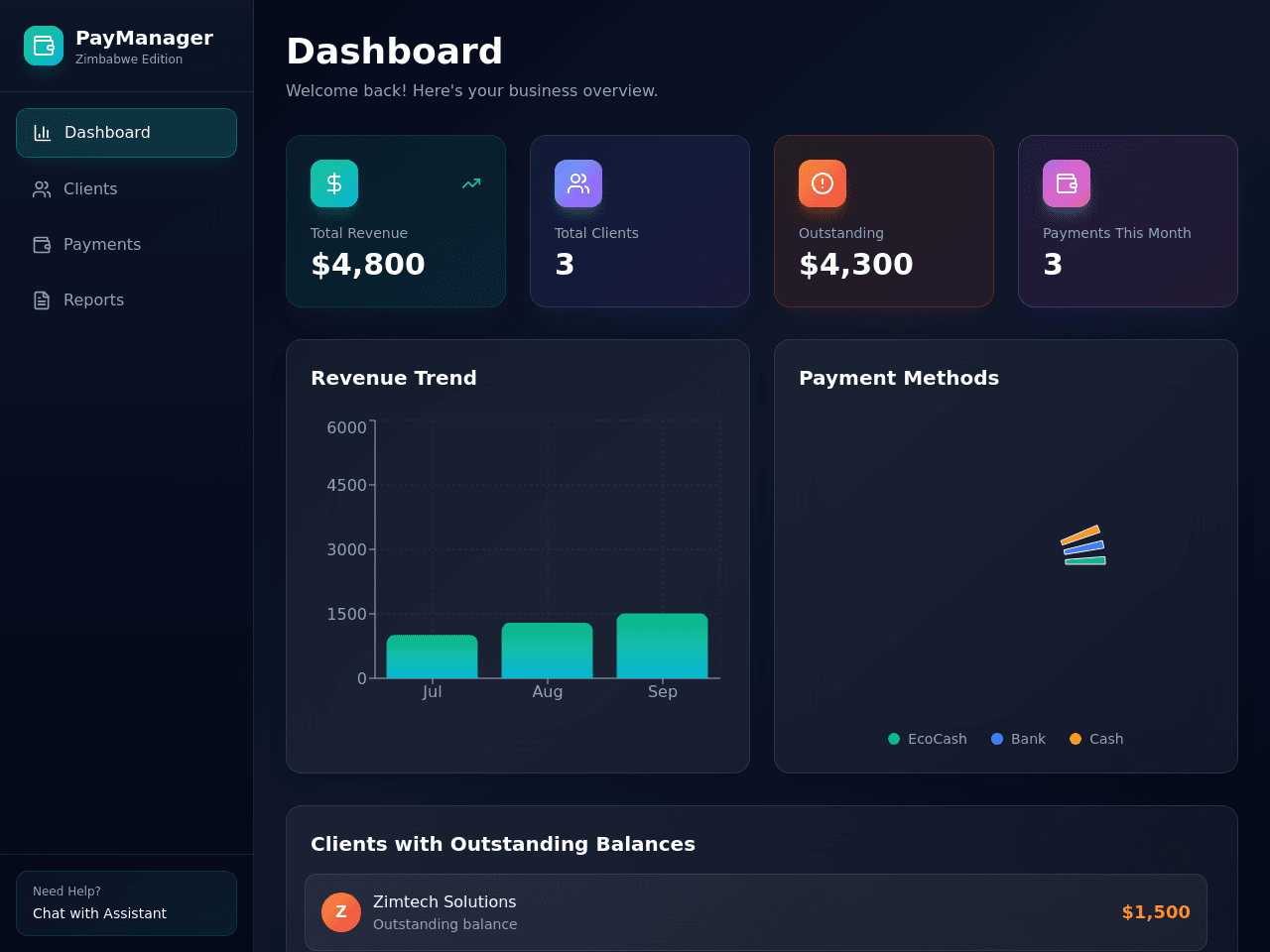This screenshot has height=952, width=1270.
Task: Select the $4,300 outstanding value
Action: coord(856,265)
